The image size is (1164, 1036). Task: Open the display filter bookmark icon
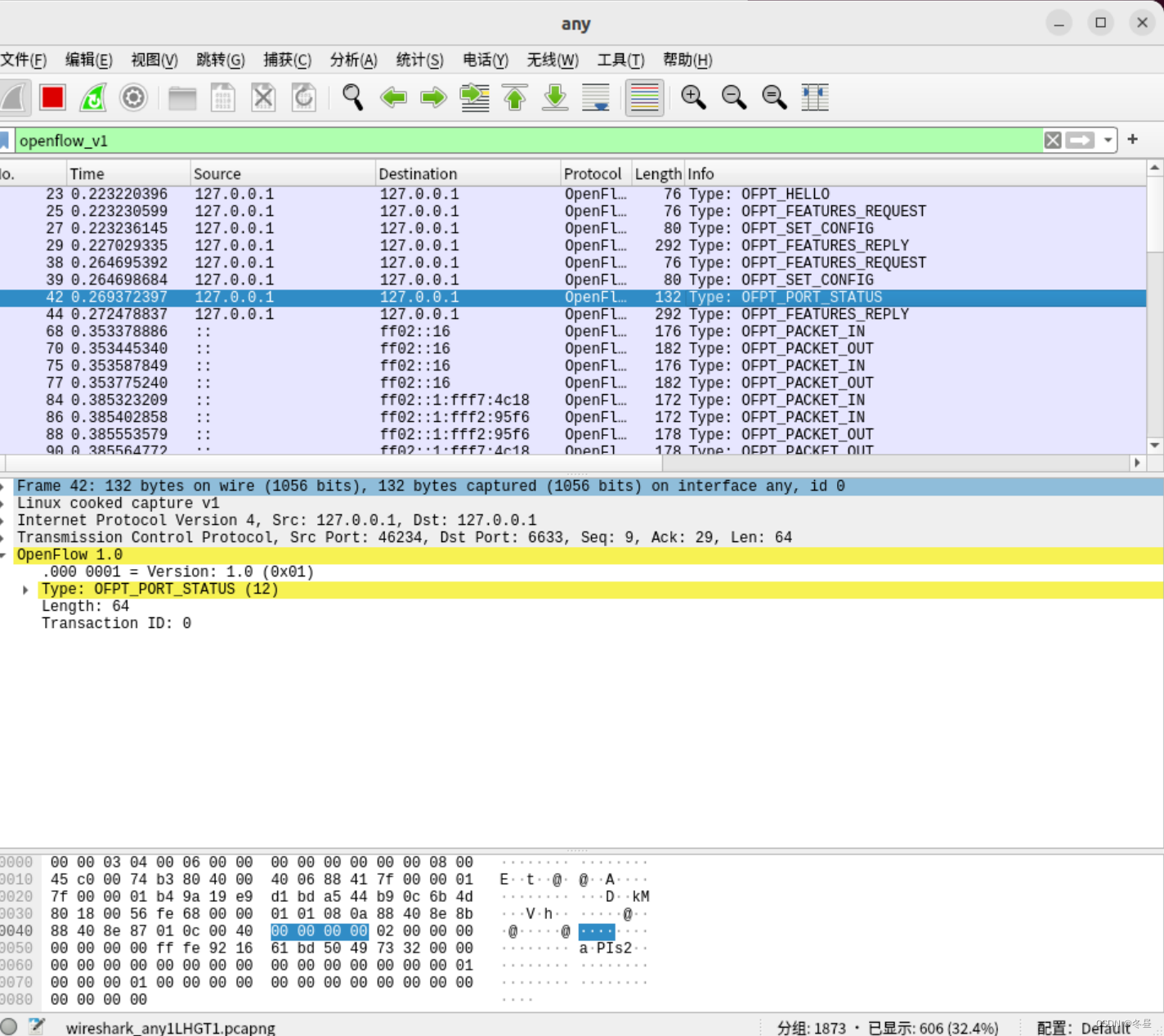(x=4, y=141)
